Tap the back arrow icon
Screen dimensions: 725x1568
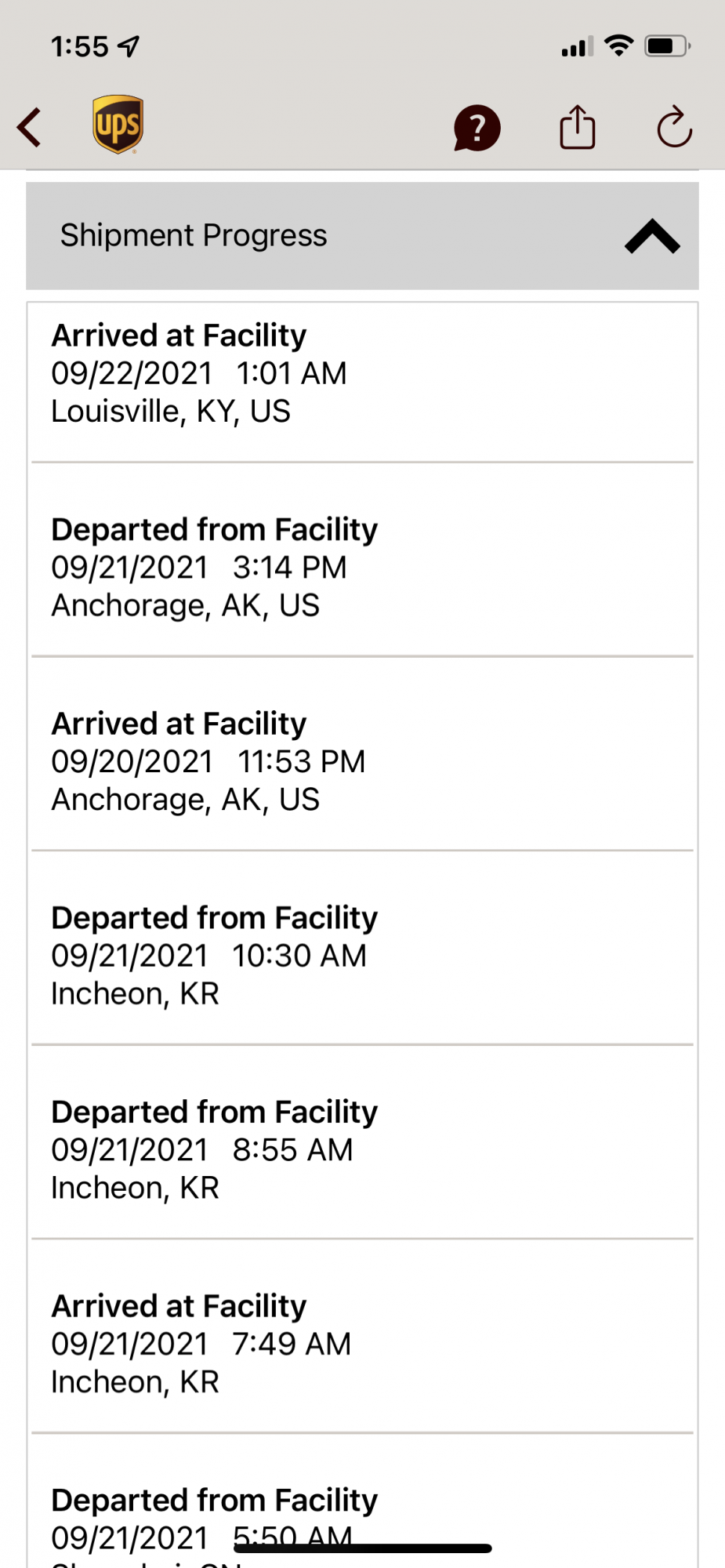(29, 128)
